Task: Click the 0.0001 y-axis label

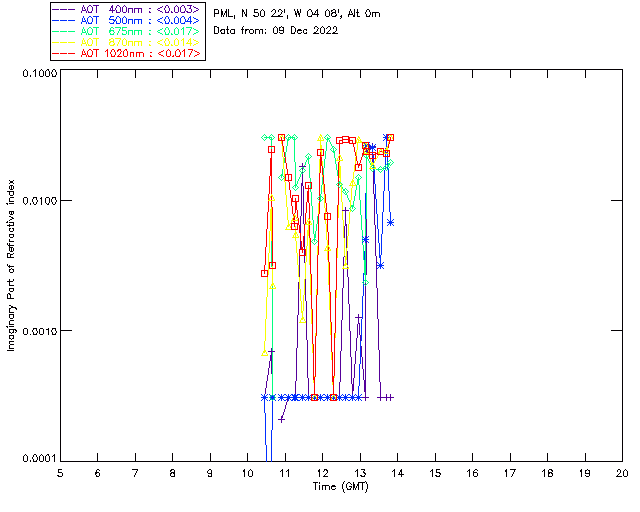Action: click(39, 459)
